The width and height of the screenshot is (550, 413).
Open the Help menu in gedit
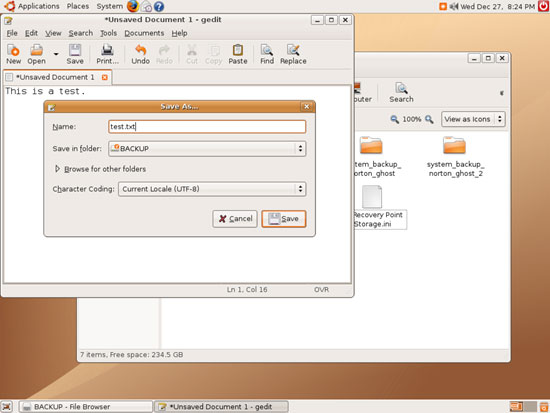(x=179, y=33)
